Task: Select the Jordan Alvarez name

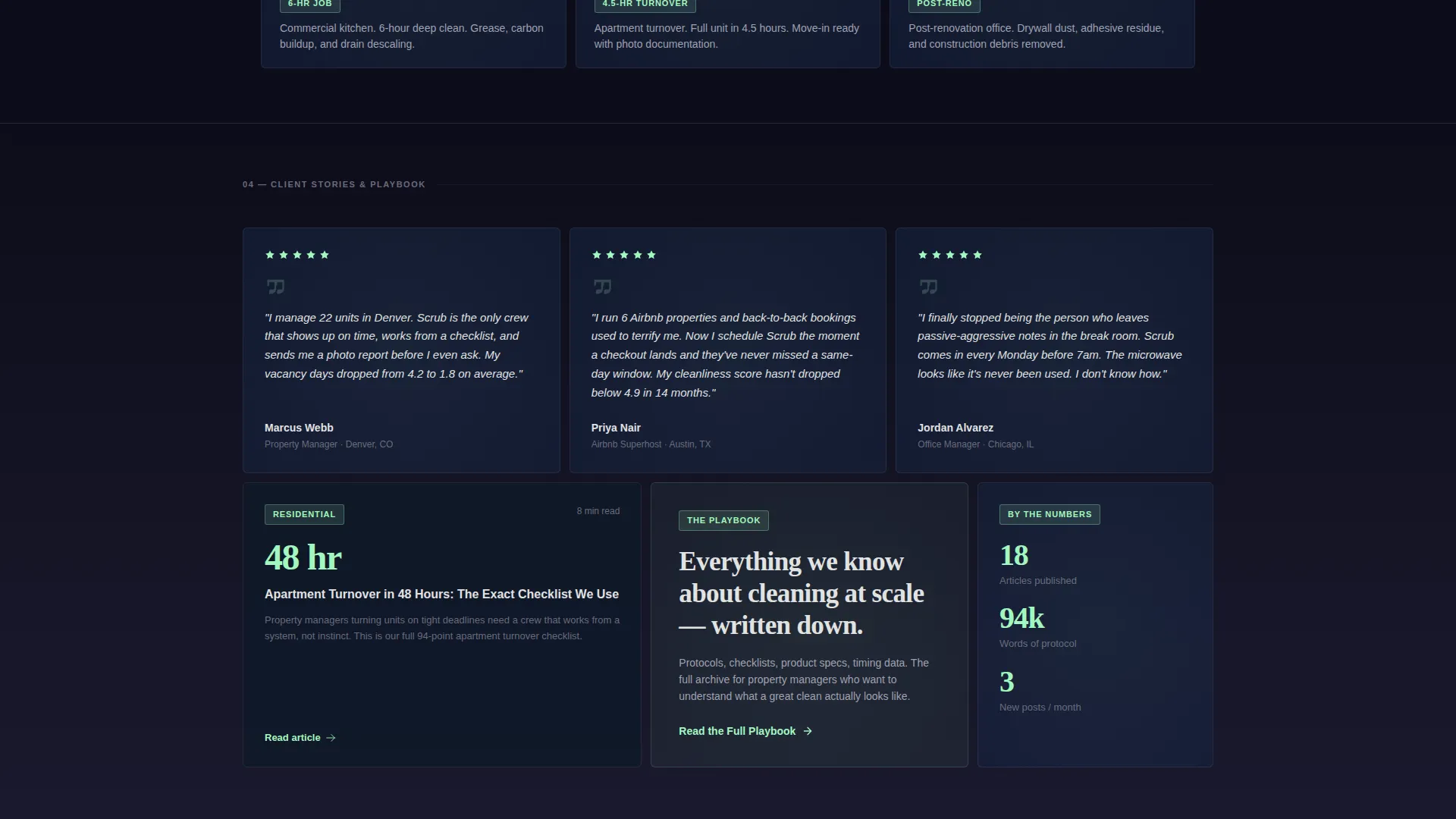Action: [x=955, y=428]
